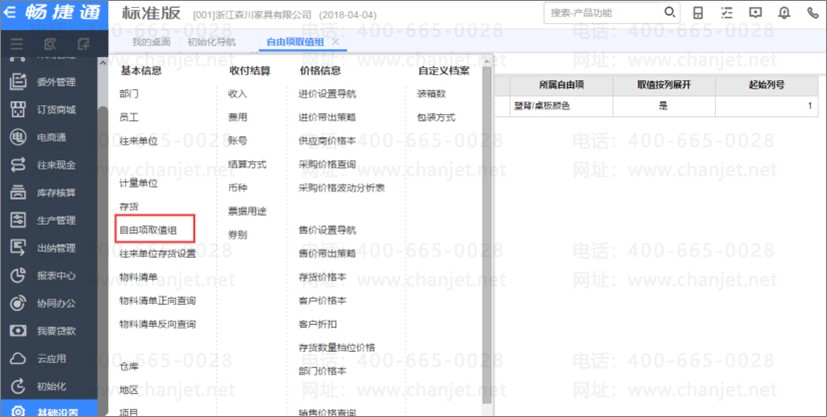This screenshot has width=827, height=417.
Task: Open 云应用 in sidebar
Action: pyautogui.click(x=49, y=358)
